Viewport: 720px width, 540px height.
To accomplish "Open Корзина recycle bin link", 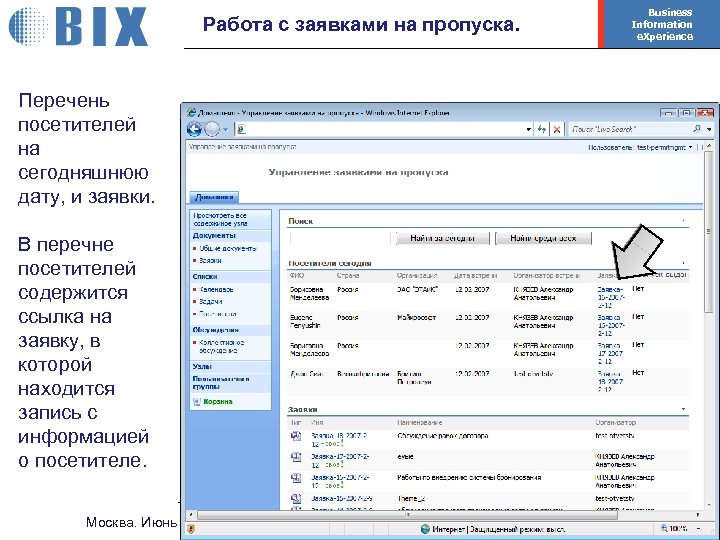I will click(218, 402).
